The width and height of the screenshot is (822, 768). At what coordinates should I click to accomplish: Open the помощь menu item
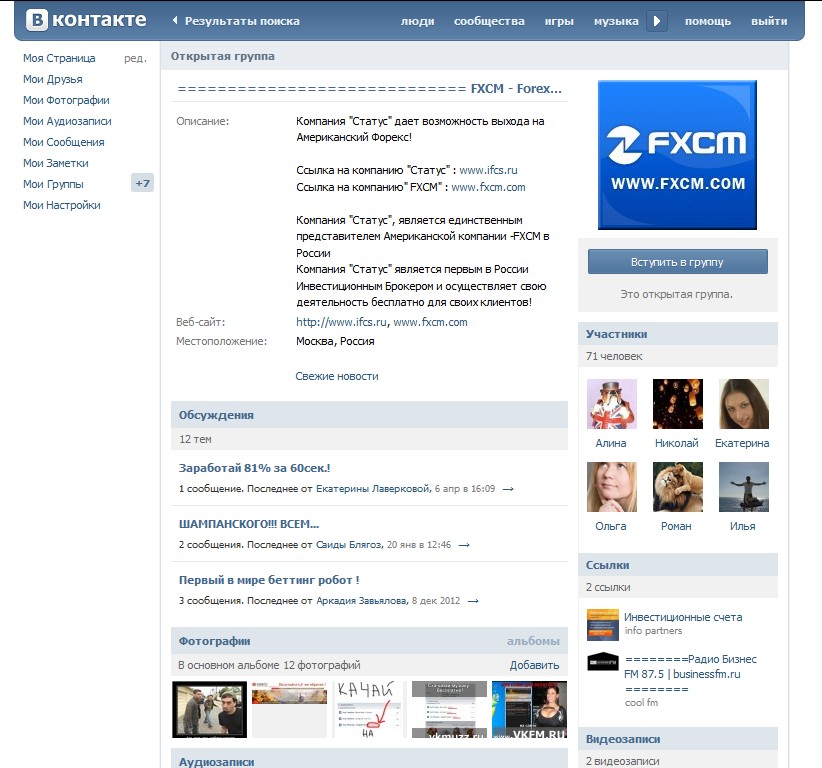[x=708, y=21]
